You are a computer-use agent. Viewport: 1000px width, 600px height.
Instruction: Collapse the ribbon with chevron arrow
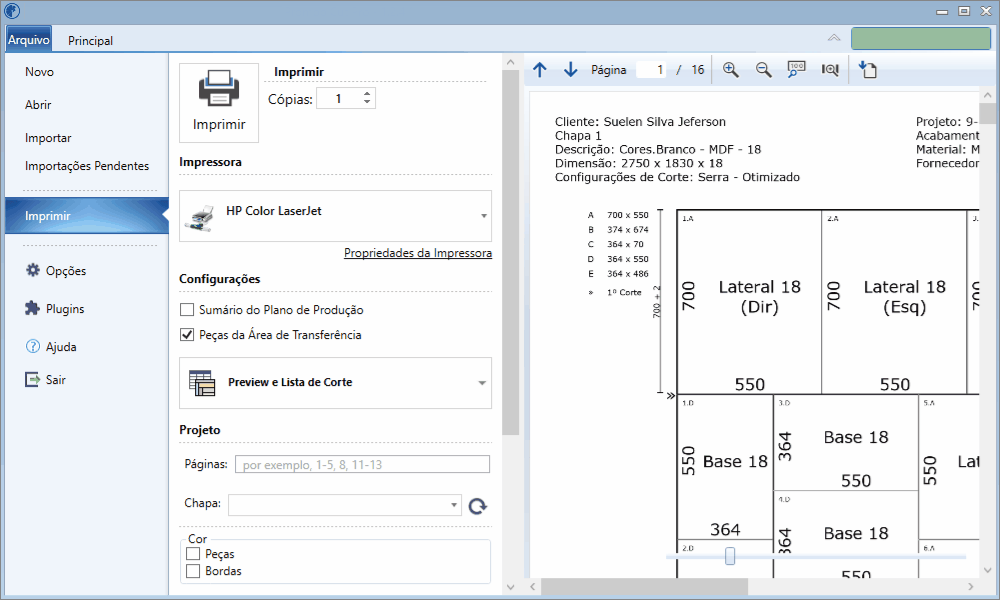(x=834, y=38)
